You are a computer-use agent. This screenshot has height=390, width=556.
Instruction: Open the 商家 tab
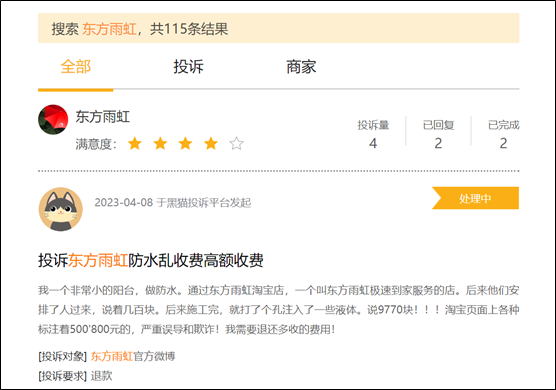coord(301,67)
